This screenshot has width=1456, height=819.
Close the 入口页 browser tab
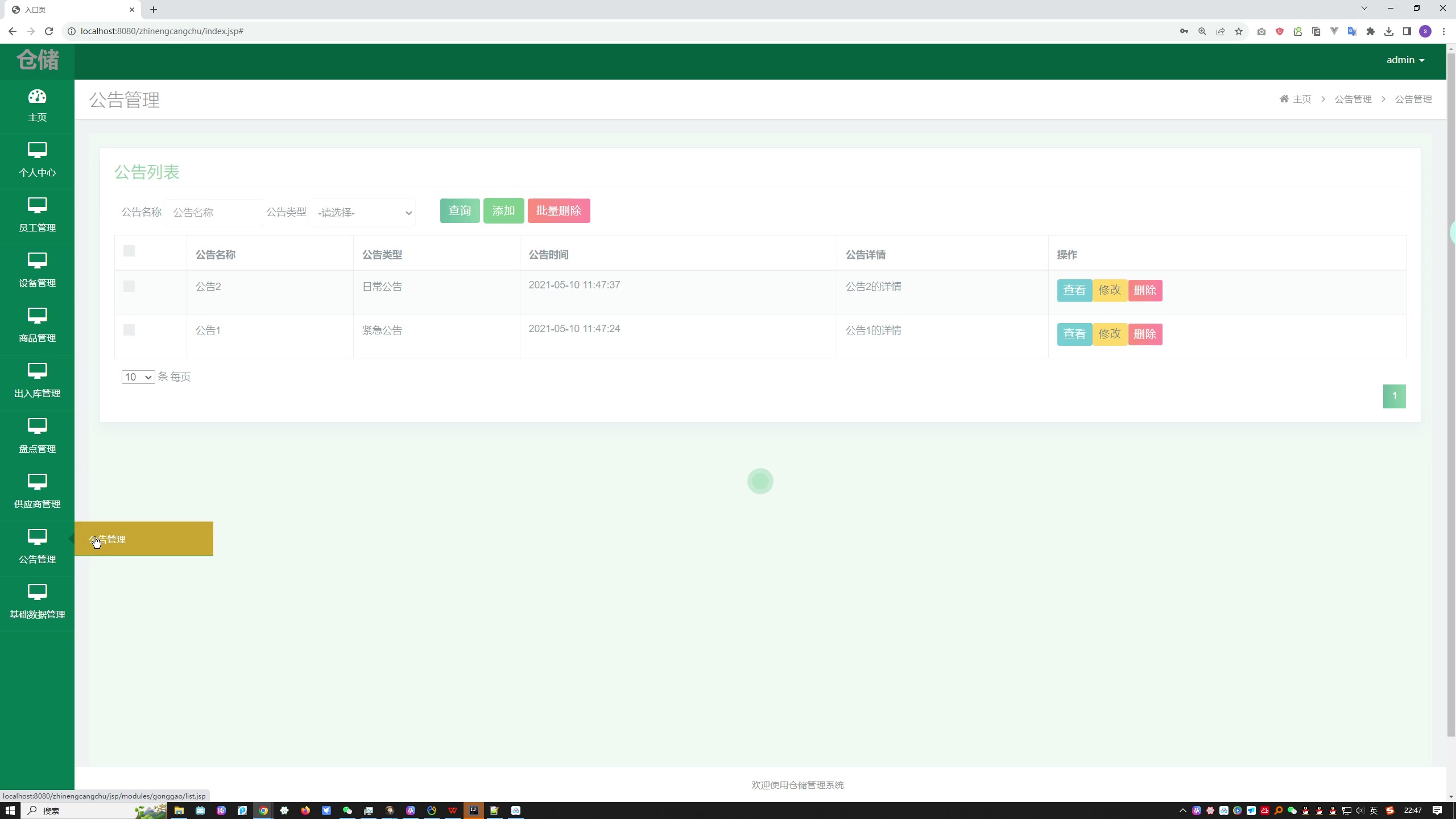pyautogui.click(x=132, y=10)
